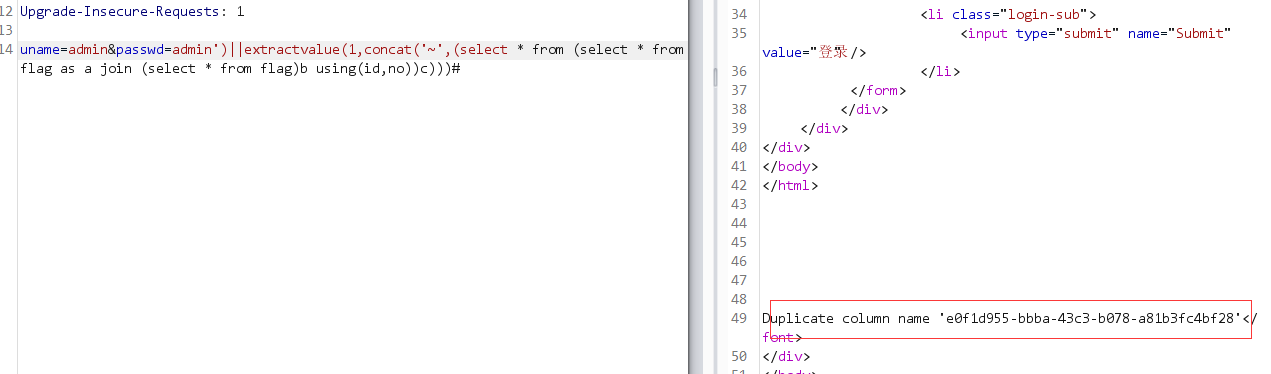Click response line number 46
This screenshot has width=1271, height=374.
(738, 261)
